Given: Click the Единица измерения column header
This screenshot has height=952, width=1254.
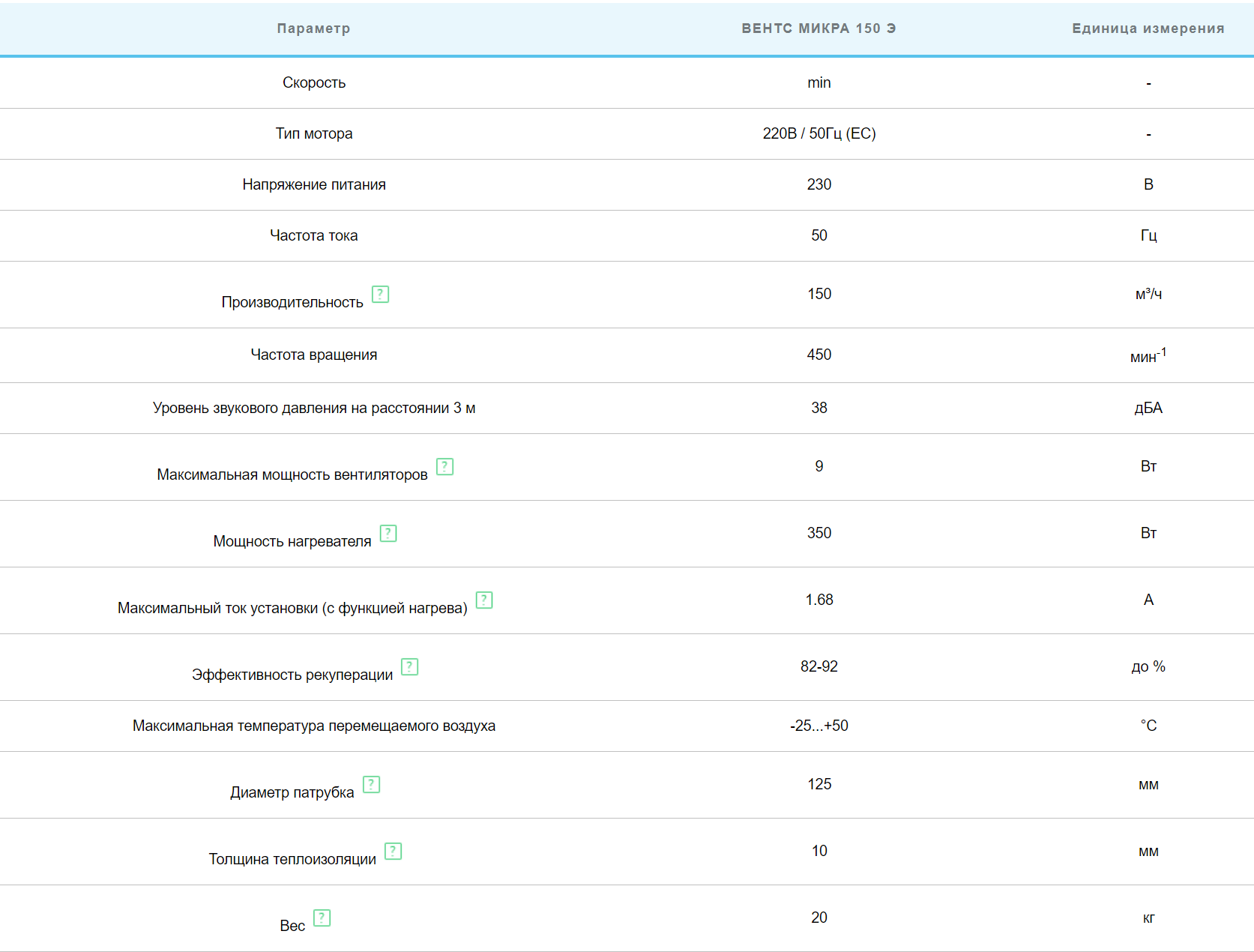Looking at the screenshot, I should click(1148, 28).
